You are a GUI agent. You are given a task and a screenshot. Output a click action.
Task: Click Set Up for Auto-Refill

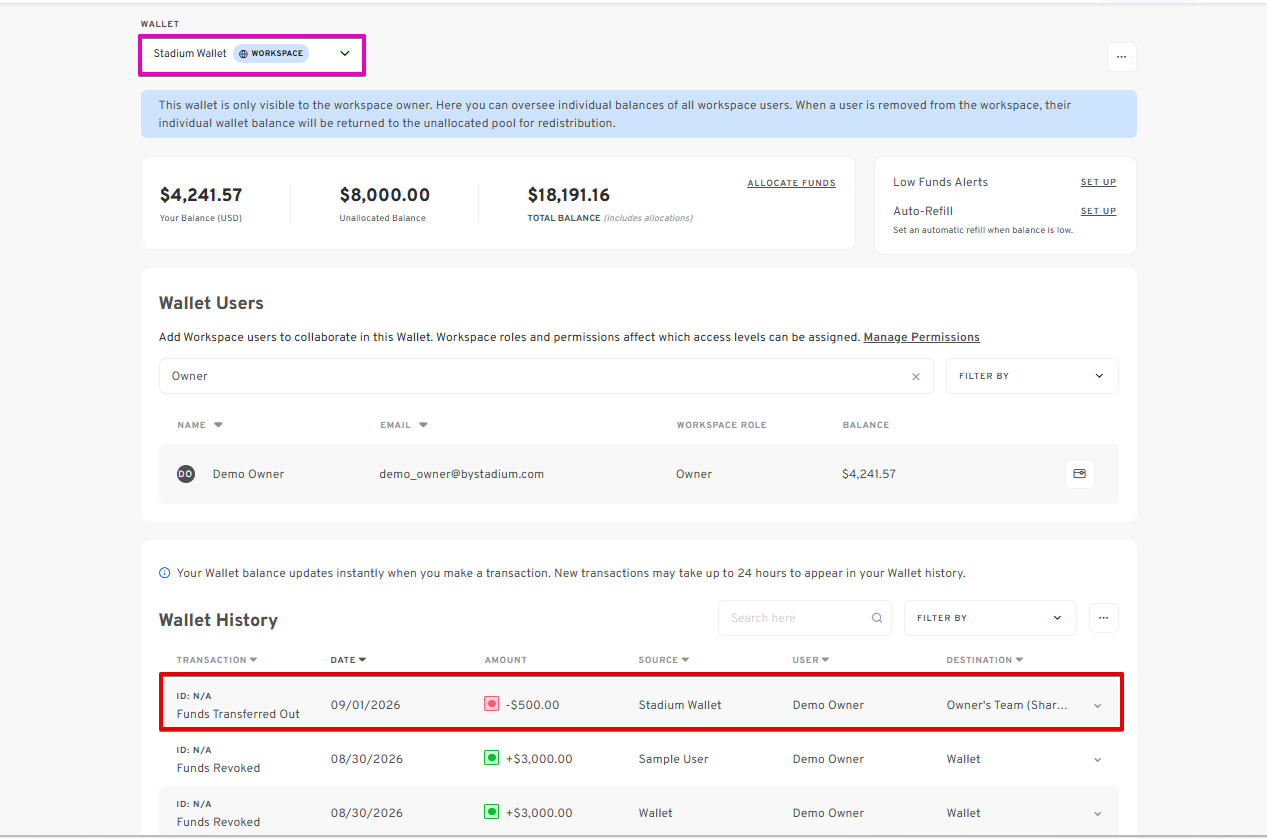[x=1098, y=211]
